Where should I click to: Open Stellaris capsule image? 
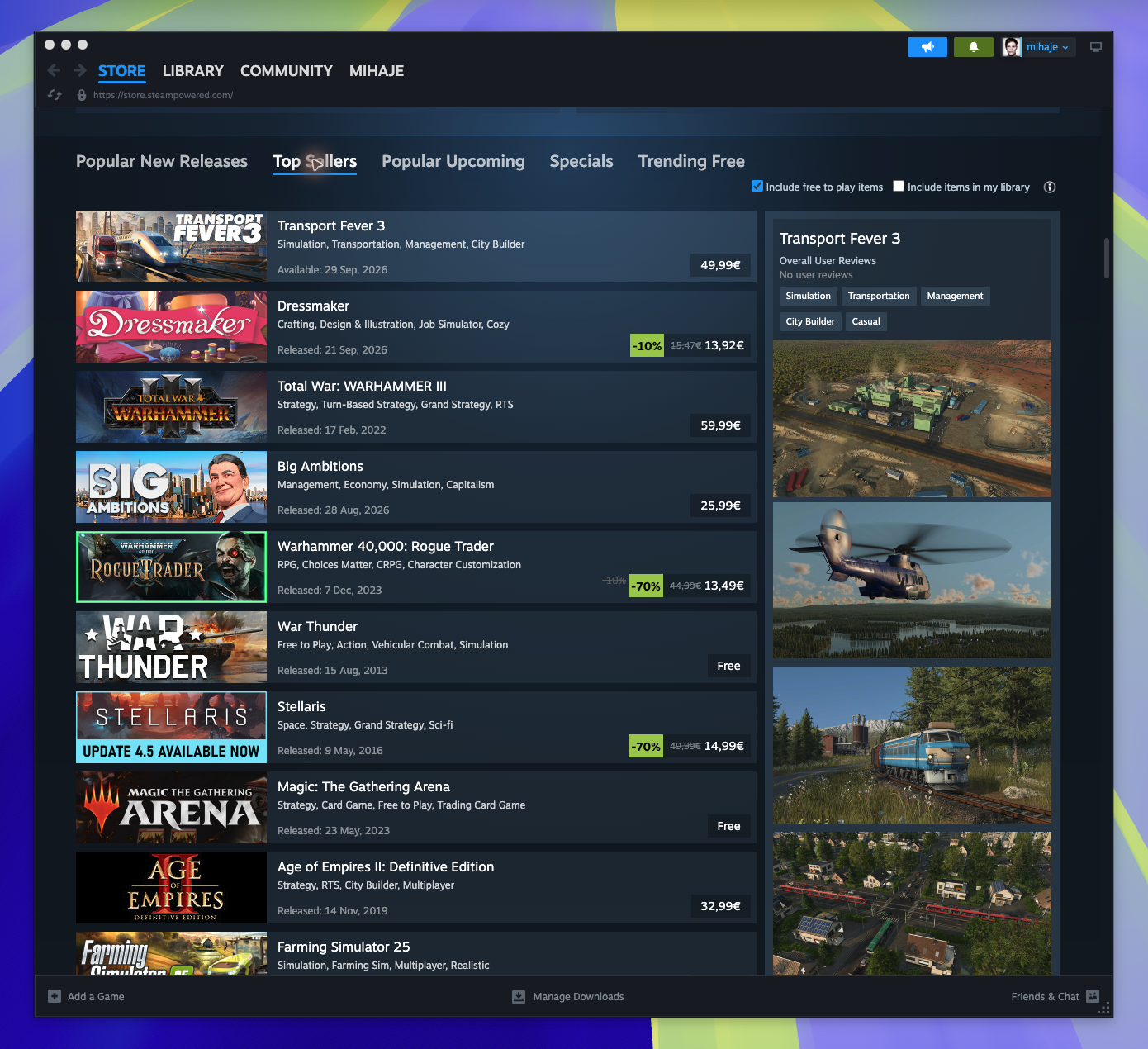(x=171, y=727)
